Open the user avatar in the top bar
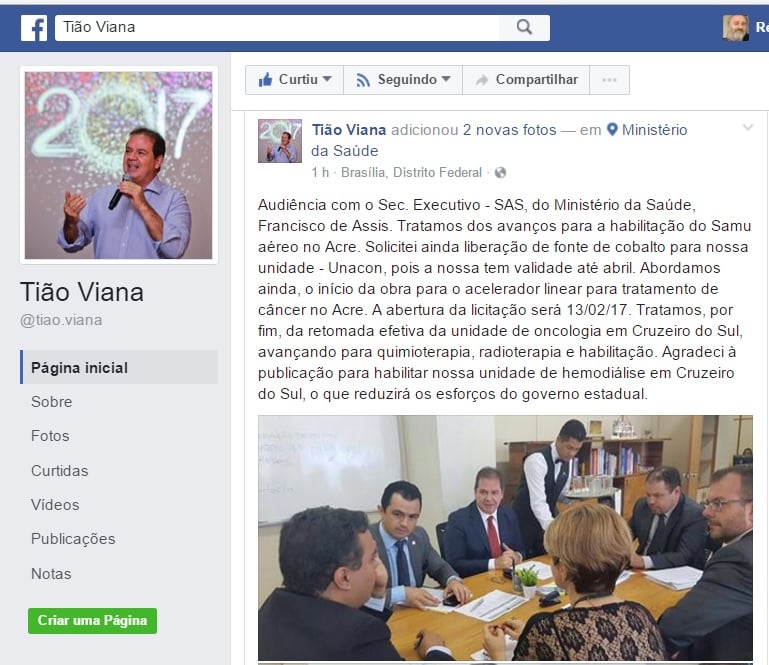The image size is (769, 665). (735, 28)
